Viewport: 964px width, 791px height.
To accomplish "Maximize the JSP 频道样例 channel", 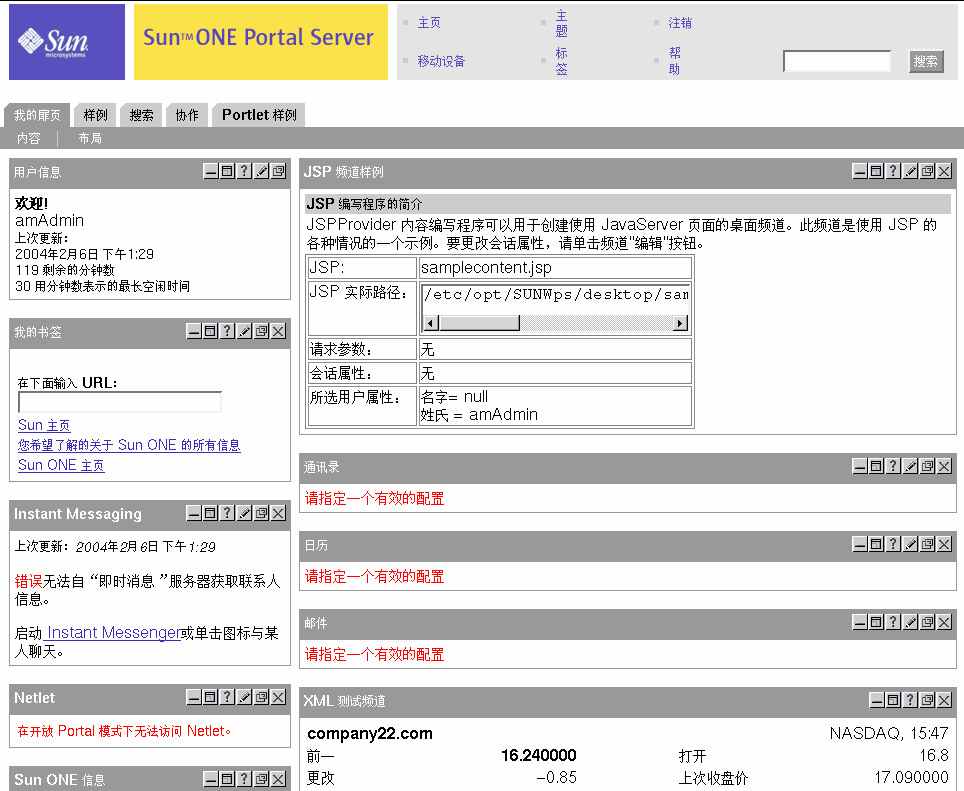I will pyautogui.click(x=876, y=171).
